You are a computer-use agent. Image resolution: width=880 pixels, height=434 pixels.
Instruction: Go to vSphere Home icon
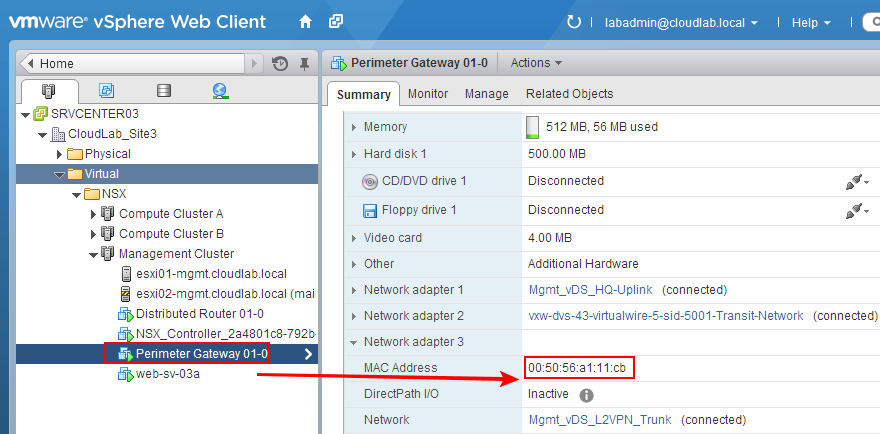[x=305, y=22]
